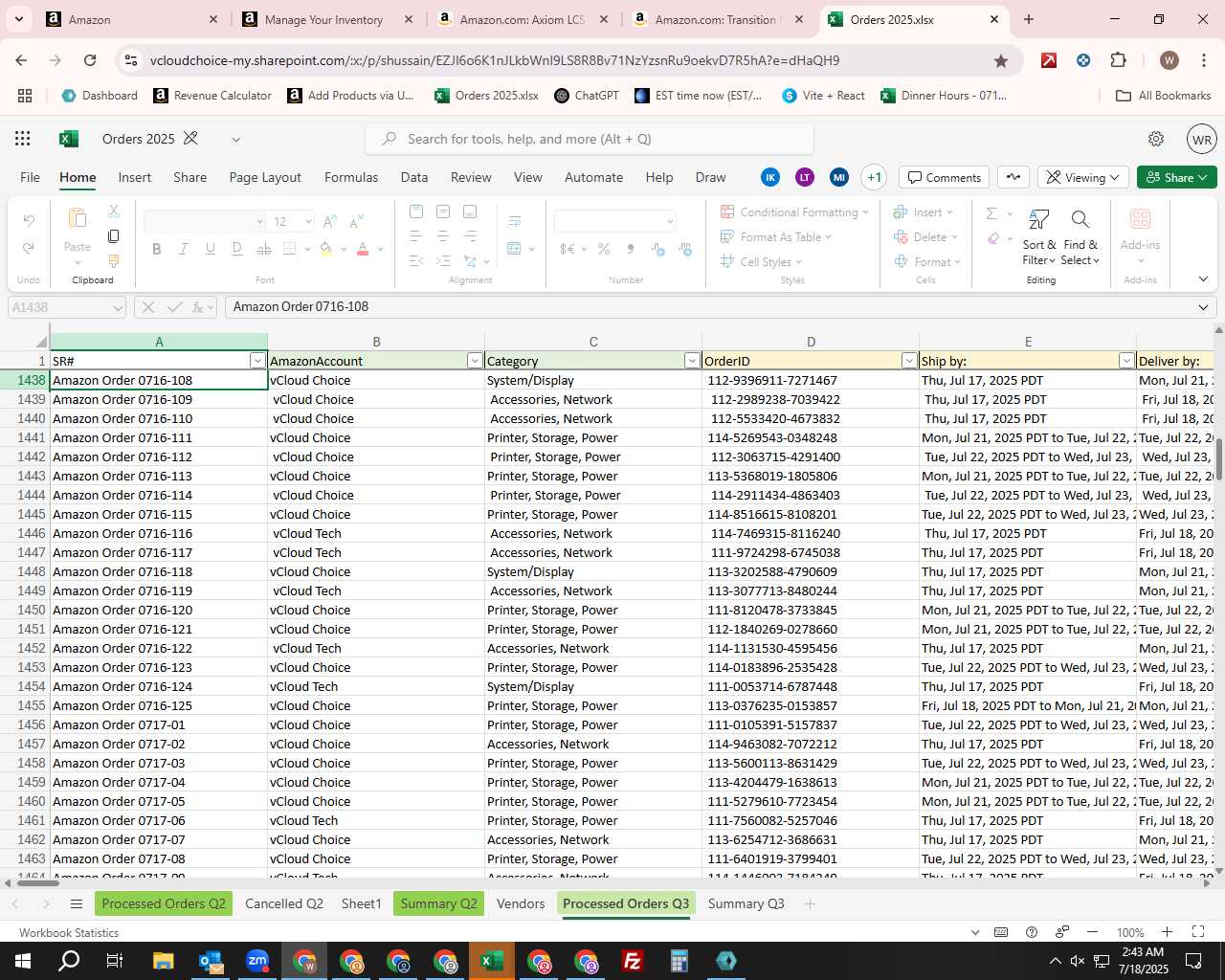The width and height of the screenshot is (1225, 980).
Task: Click the Excel logo icon beside Orders 2025
Action: [x=69, y=139]
